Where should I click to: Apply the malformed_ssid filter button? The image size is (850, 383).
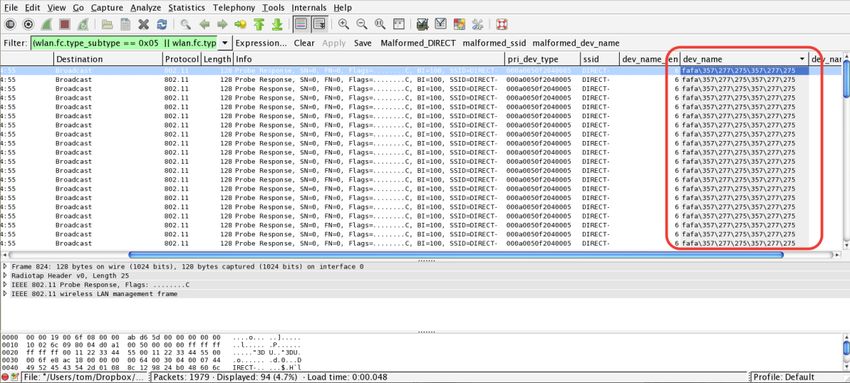[x=494, y=43]
